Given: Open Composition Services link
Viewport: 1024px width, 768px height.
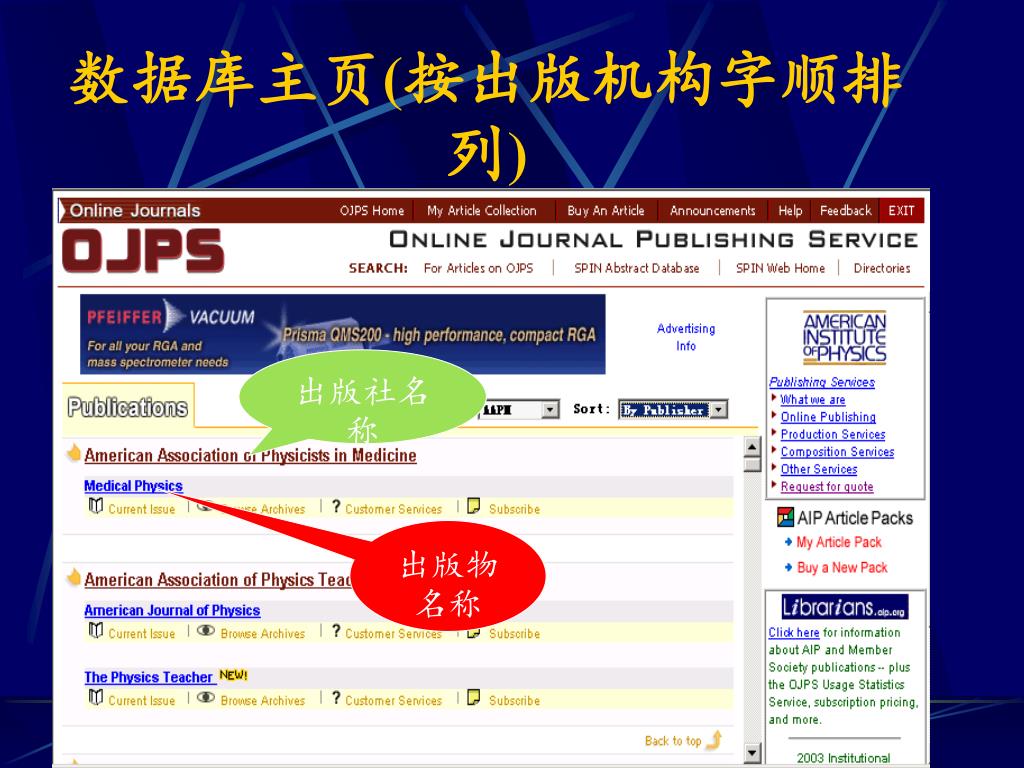Looking at the screenshot, I should click(x=837, y=452).
